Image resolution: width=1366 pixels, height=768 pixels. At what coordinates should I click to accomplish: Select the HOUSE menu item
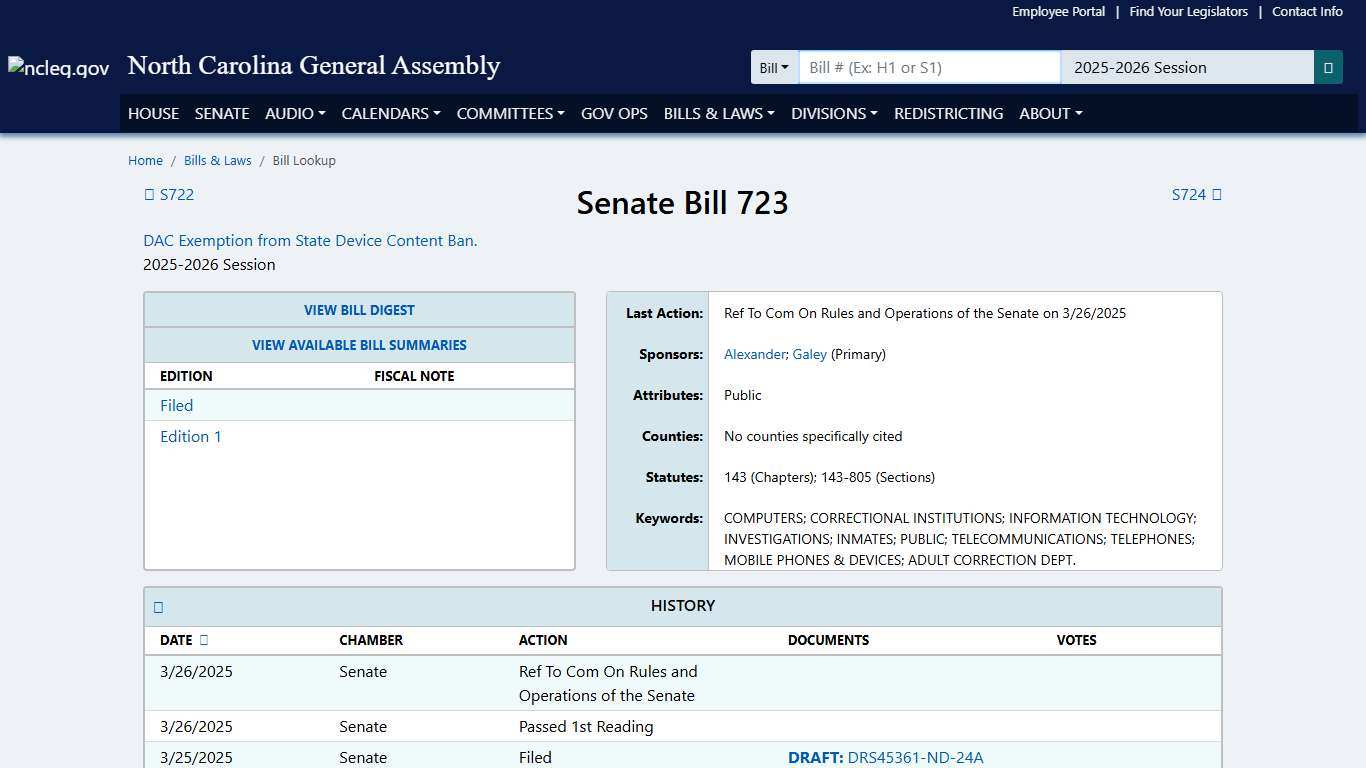(x=153, y=113)
